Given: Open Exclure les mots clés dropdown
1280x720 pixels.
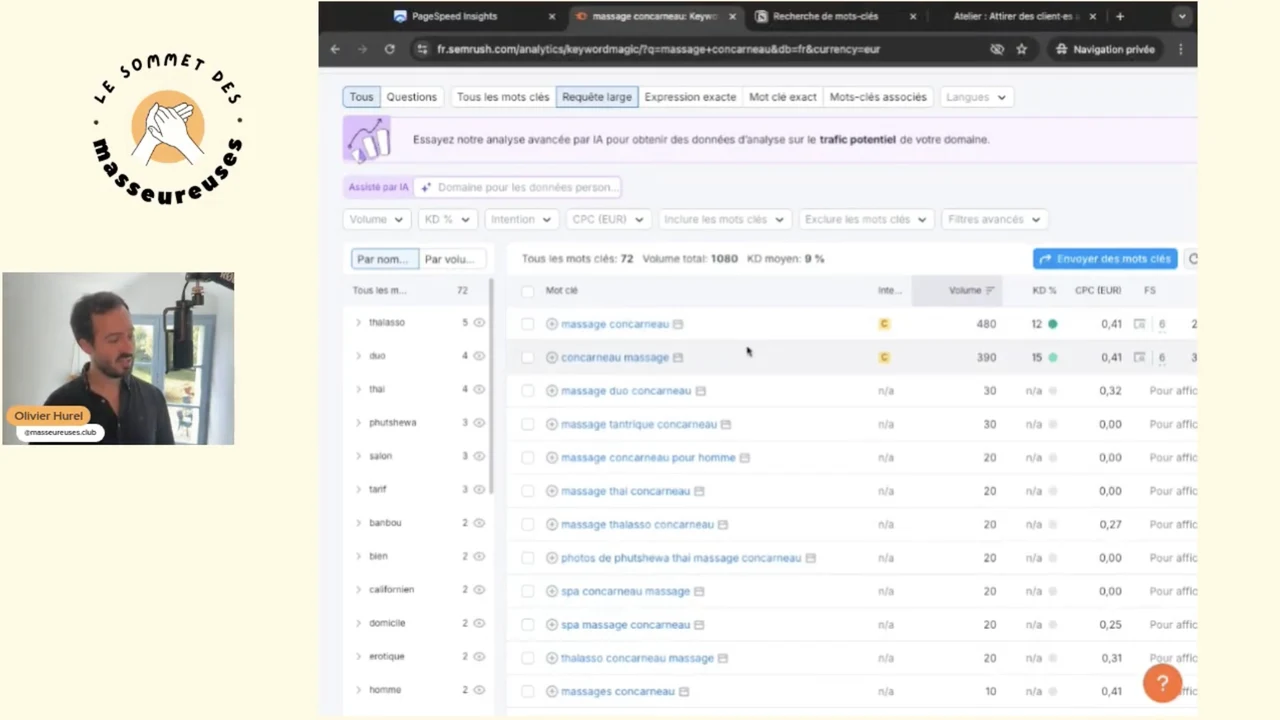Looking at the screenshot, I should tap(866, 219).
